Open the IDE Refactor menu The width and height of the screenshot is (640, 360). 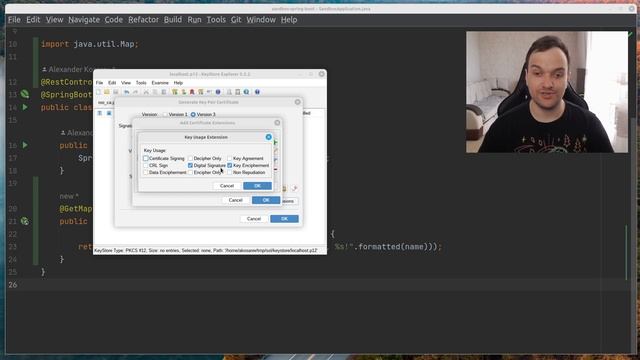coord(143,20)
